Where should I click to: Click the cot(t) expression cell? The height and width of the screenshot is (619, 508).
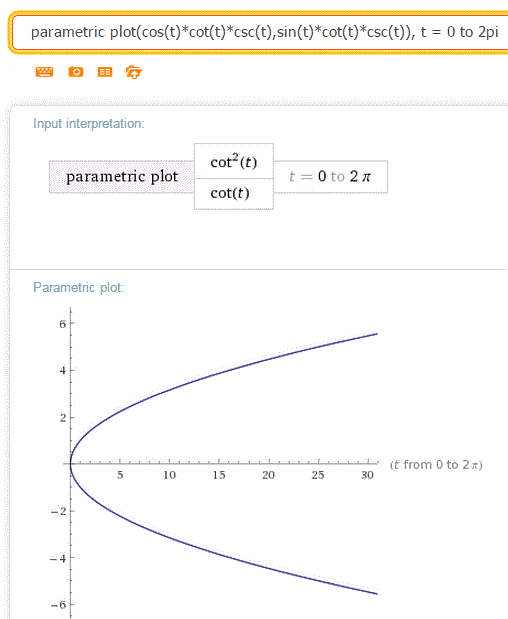(x=234, y=193)
